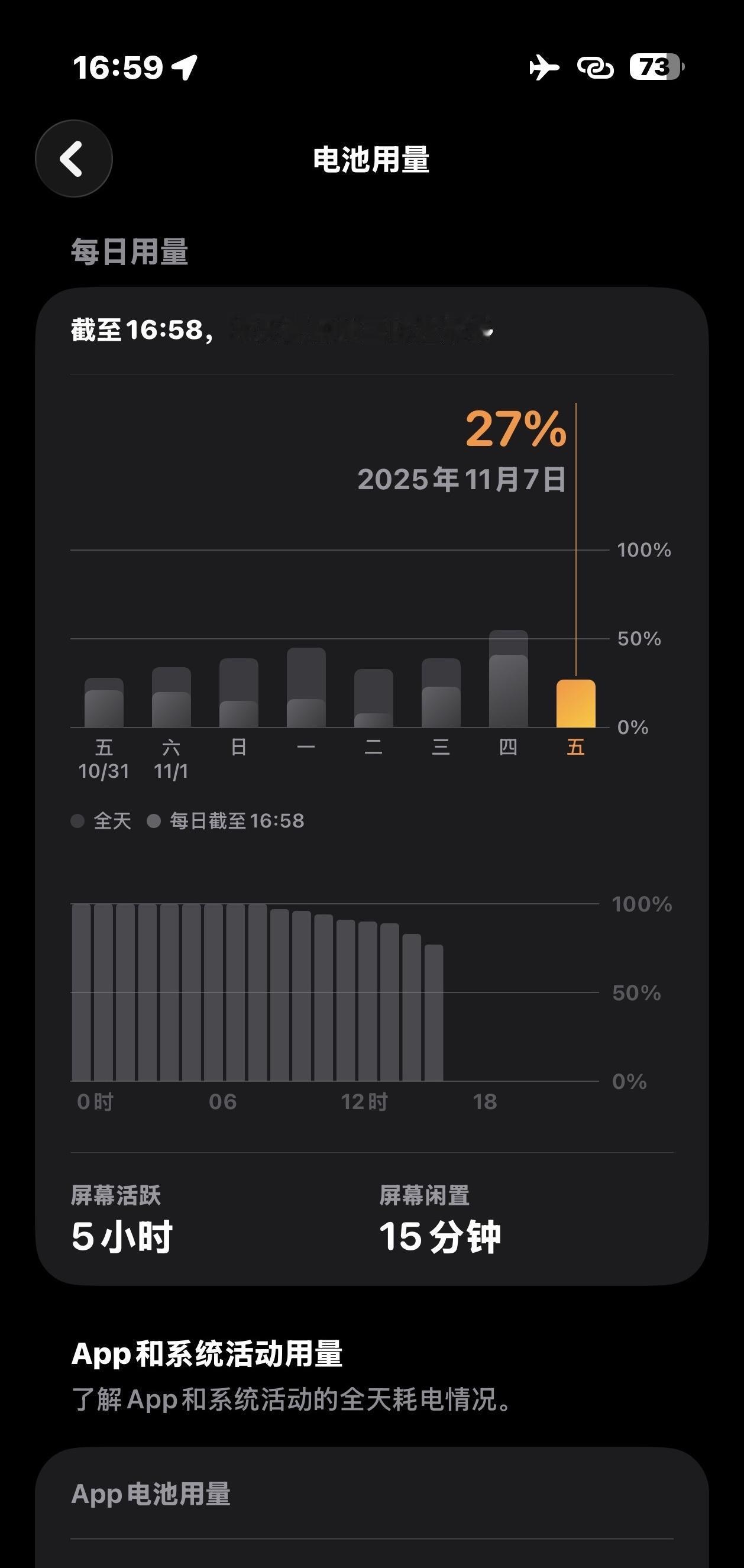Tap the 每日截至16:58 legend item
Screen dimensions: 744x1568
(x=227, y=821)
